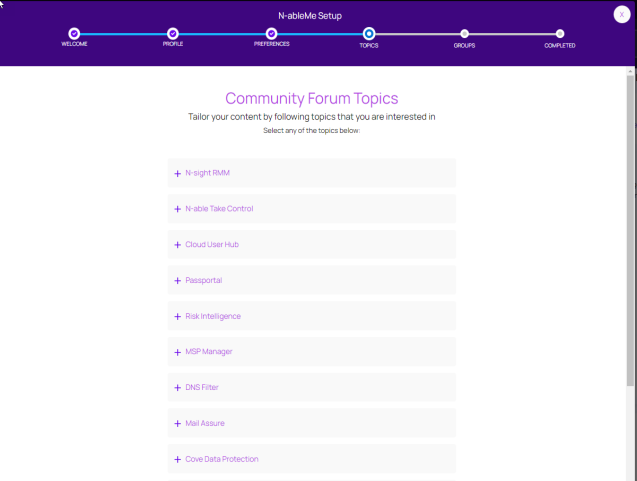Screen dimensions: 637x481
Task: Close the N-ableMe Setup dialog
Action: tap(622, 14)
